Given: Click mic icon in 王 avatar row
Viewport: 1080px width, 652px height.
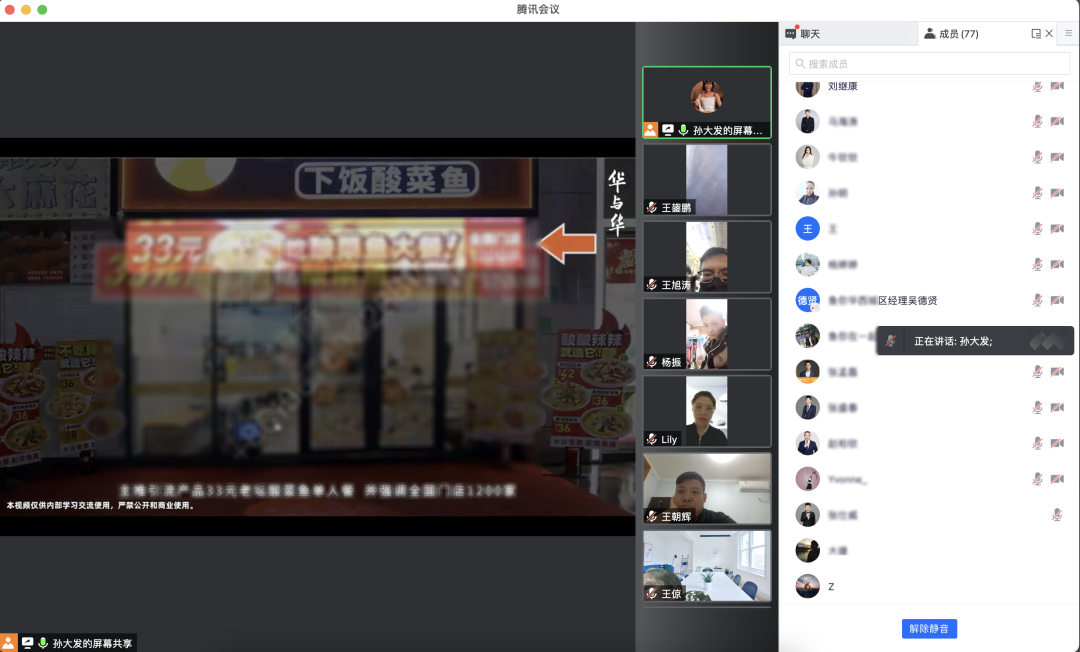Looking at the screenshot, I should tap(1037, 229).
